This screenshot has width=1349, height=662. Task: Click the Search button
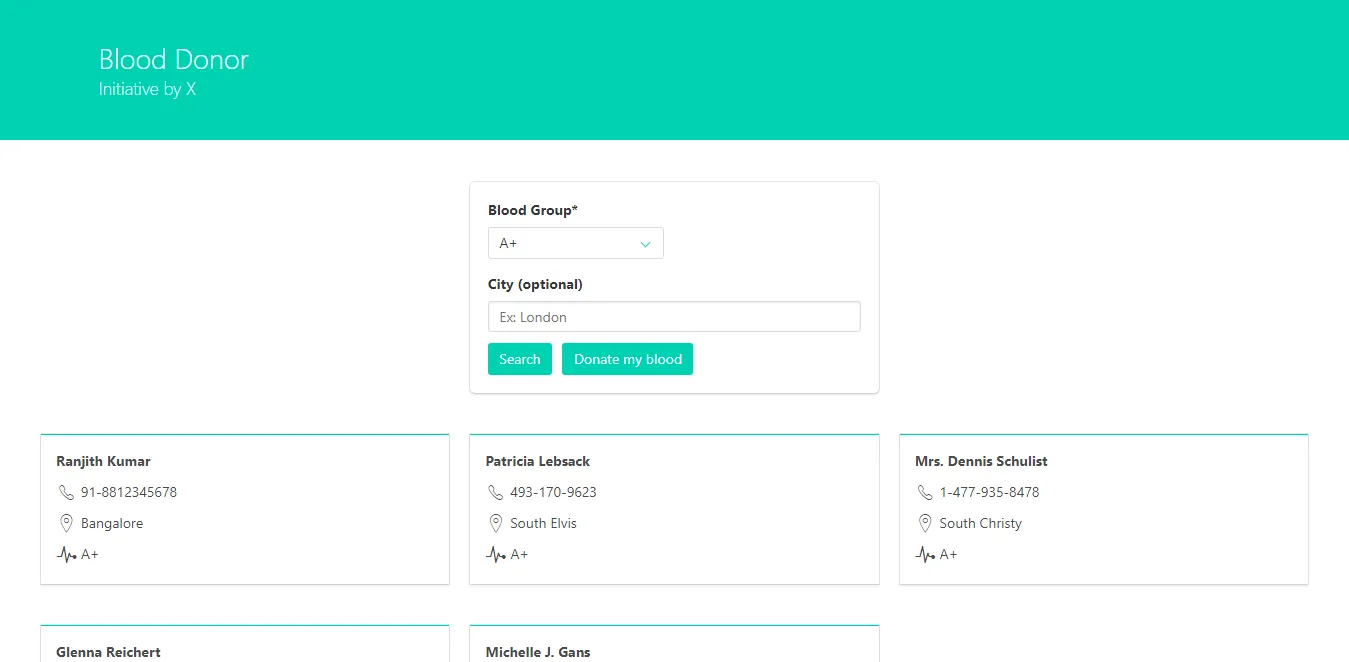point(520,359)
